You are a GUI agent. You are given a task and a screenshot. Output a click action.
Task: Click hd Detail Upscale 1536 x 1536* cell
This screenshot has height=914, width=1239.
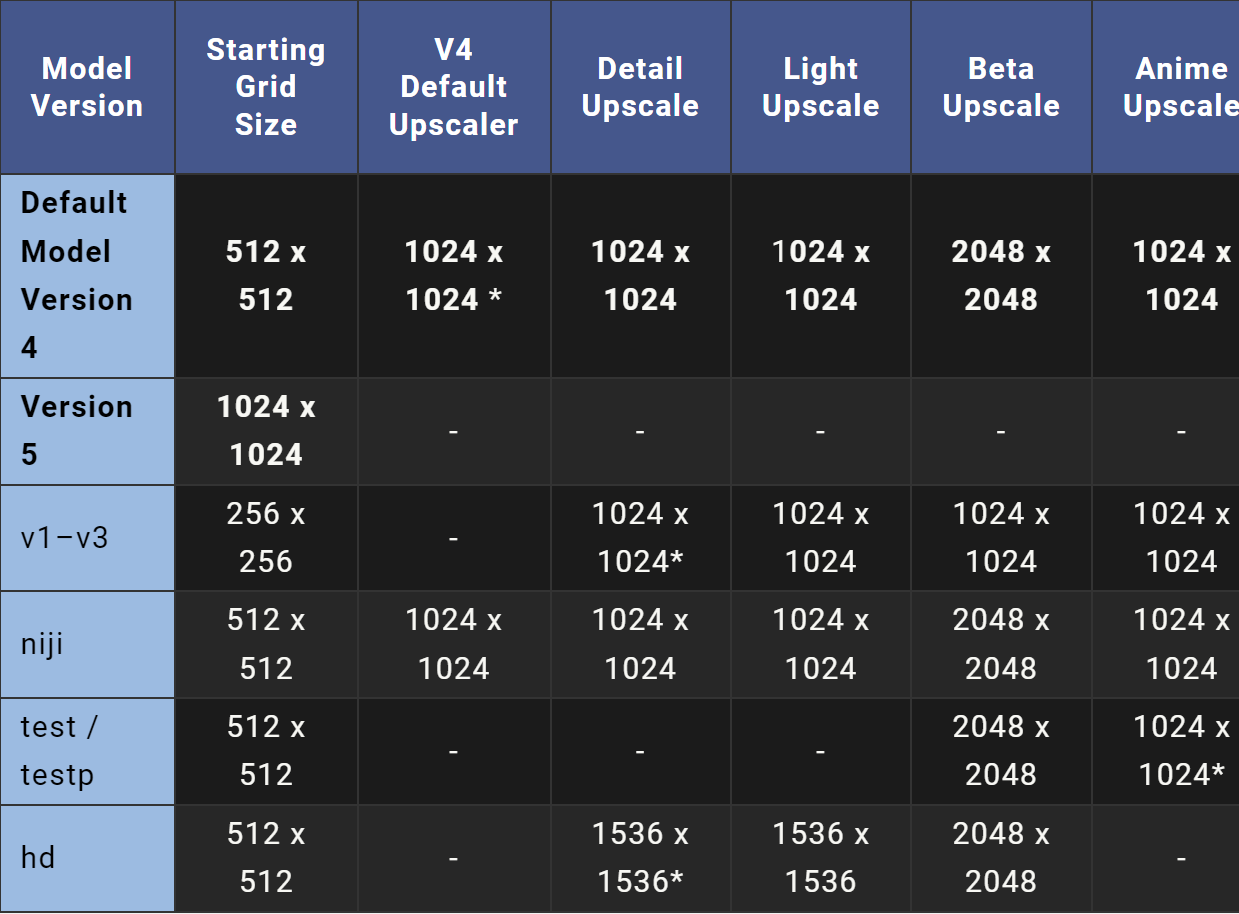pos(640,858)
